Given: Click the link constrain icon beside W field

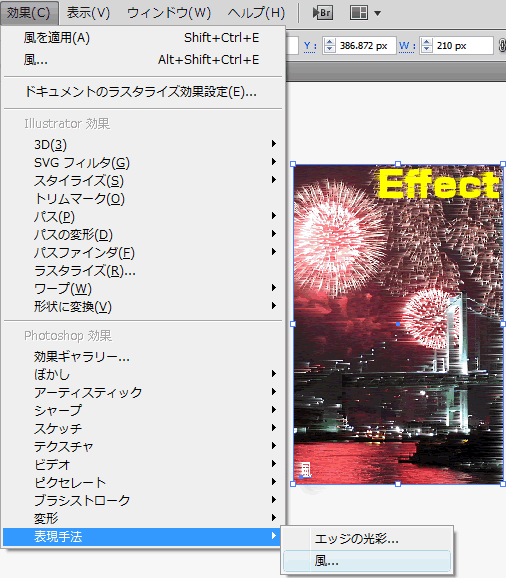Looking at the screenshot, I should (503, 45).
